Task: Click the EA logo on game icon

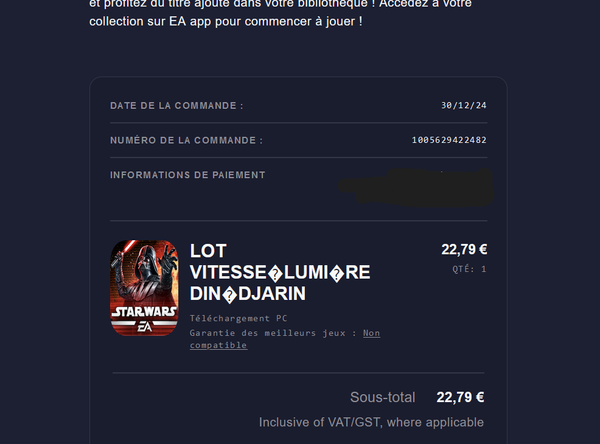Action: click(145, 327)
